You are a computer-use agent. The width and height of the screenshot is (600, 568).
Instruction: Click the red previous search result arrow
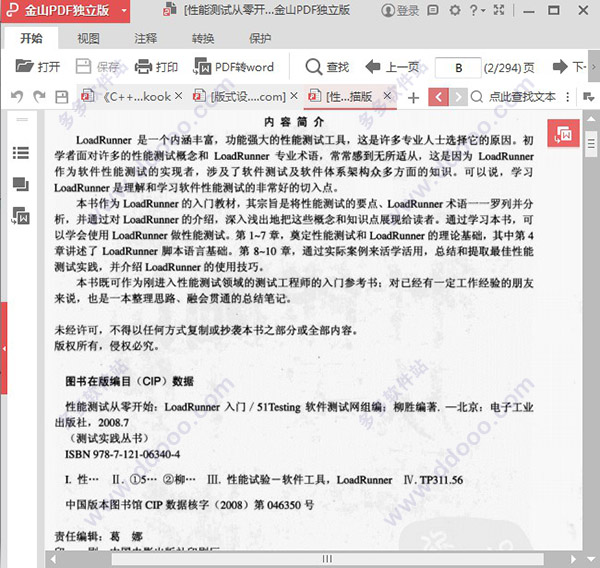point(439,97)
